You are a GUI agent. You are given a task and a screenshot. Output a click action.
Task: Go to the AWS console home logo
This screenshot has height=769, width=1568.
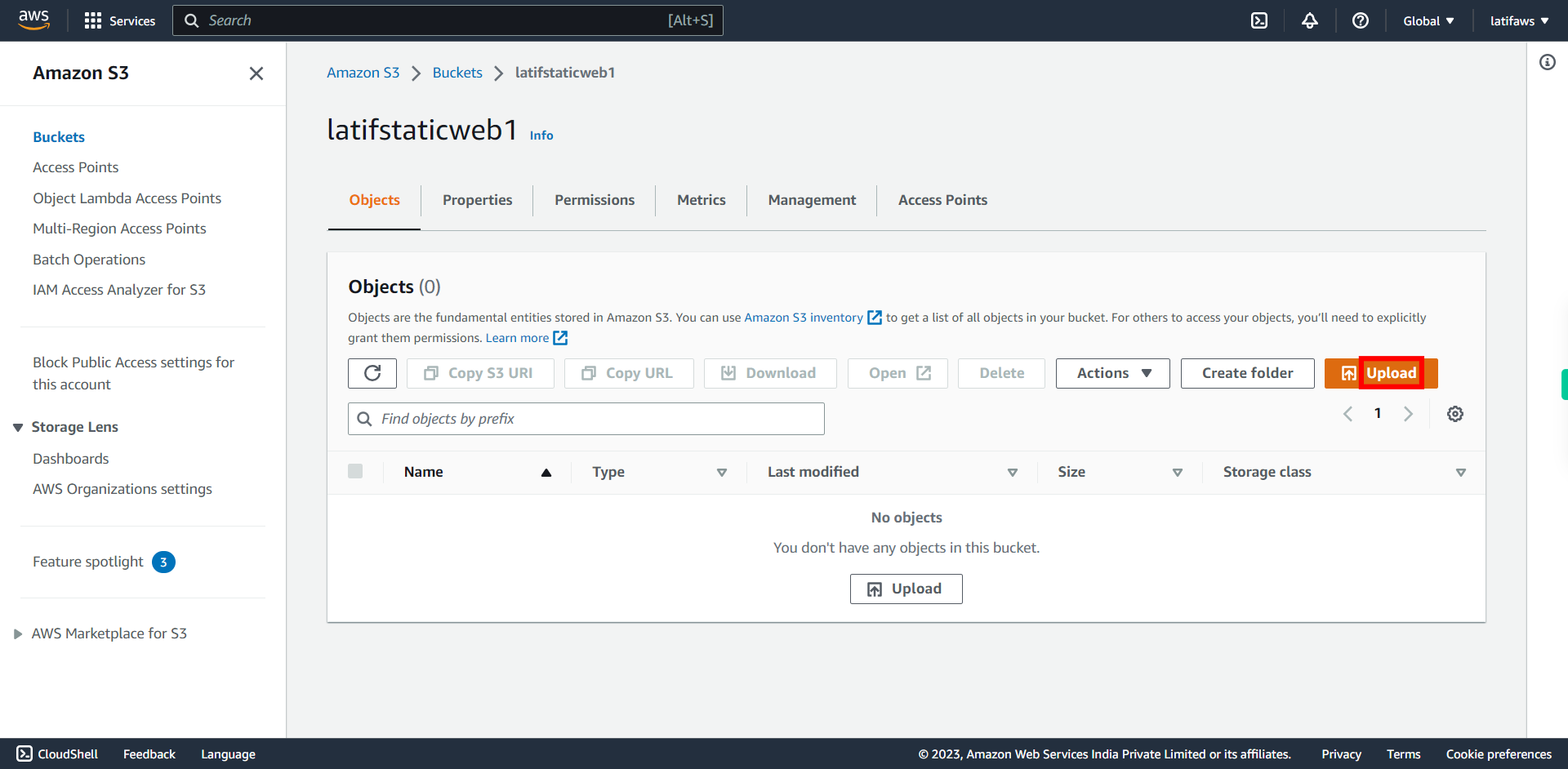34,20
